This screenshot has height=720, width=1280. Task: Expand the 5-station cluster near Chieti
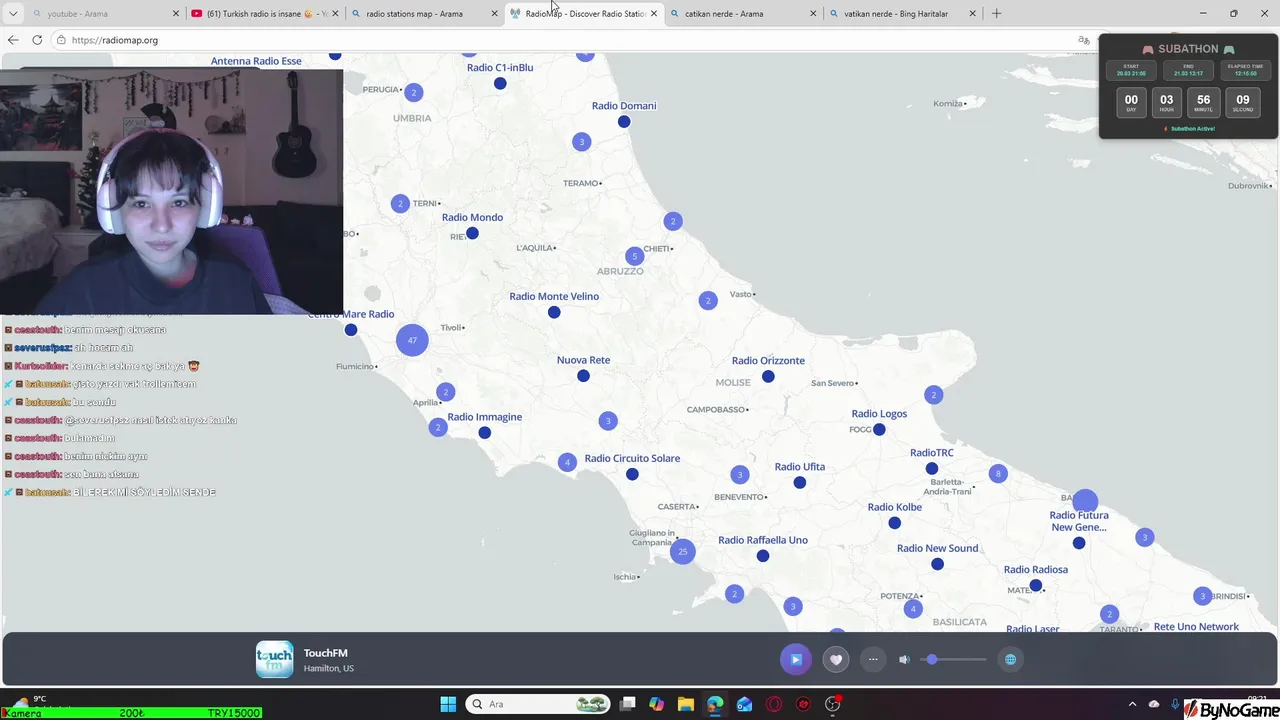634,256
